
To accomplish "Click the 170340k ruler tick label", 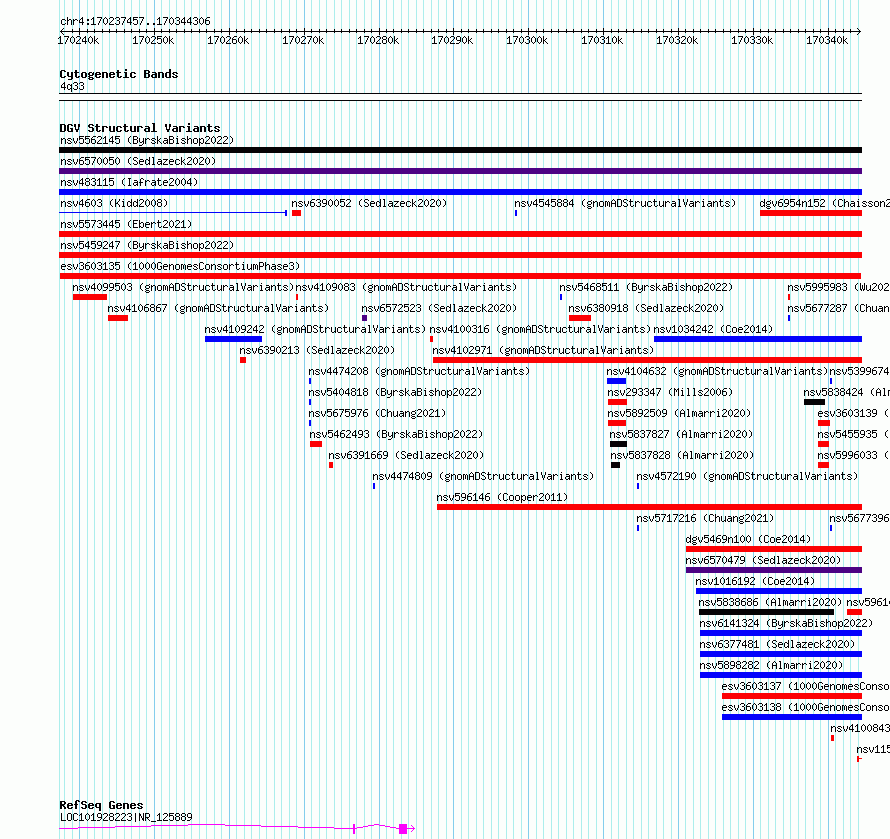I will 826,40.
